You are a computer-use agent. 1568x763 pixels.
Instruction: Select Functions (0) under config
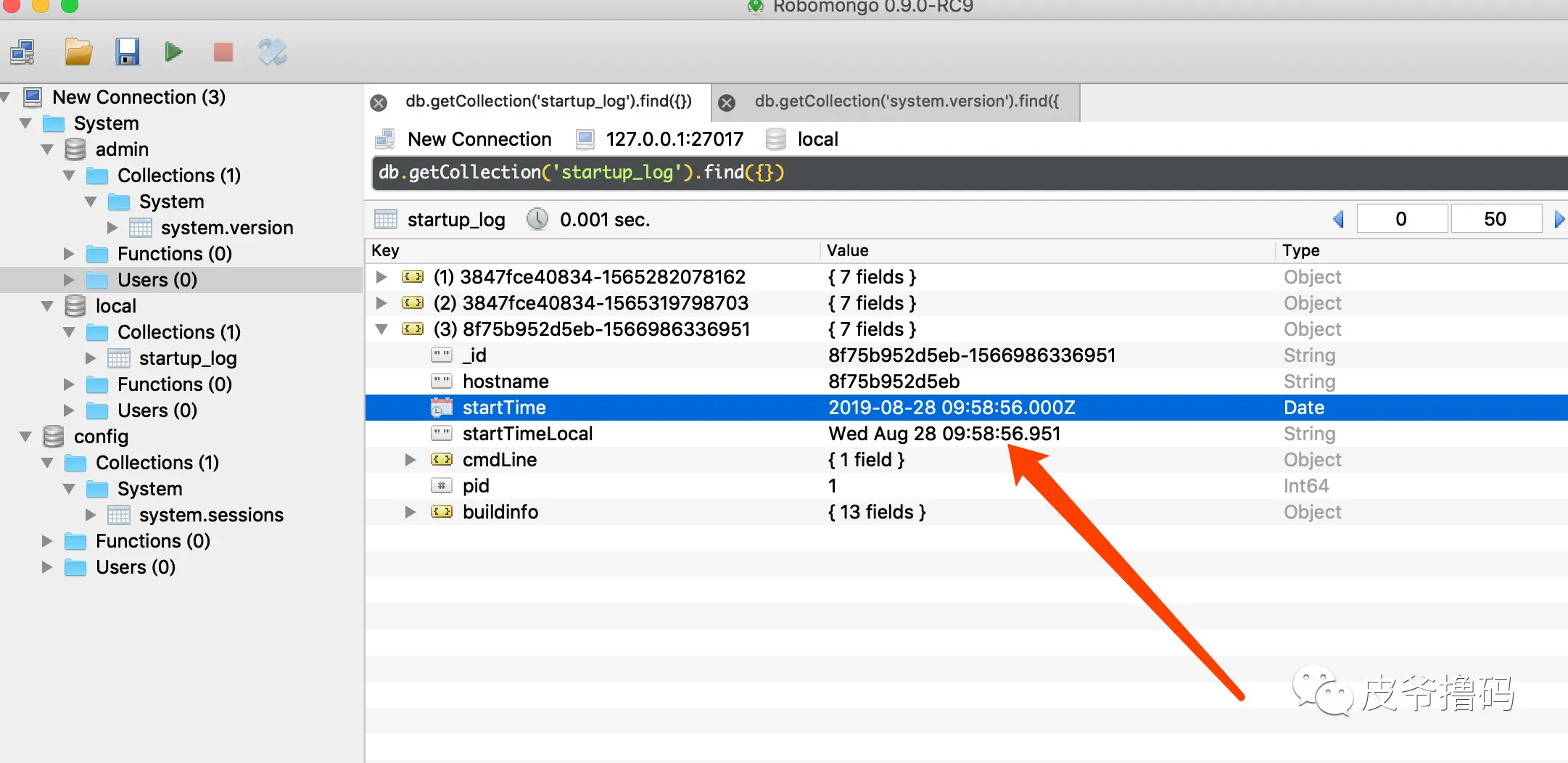click(153, 541)
